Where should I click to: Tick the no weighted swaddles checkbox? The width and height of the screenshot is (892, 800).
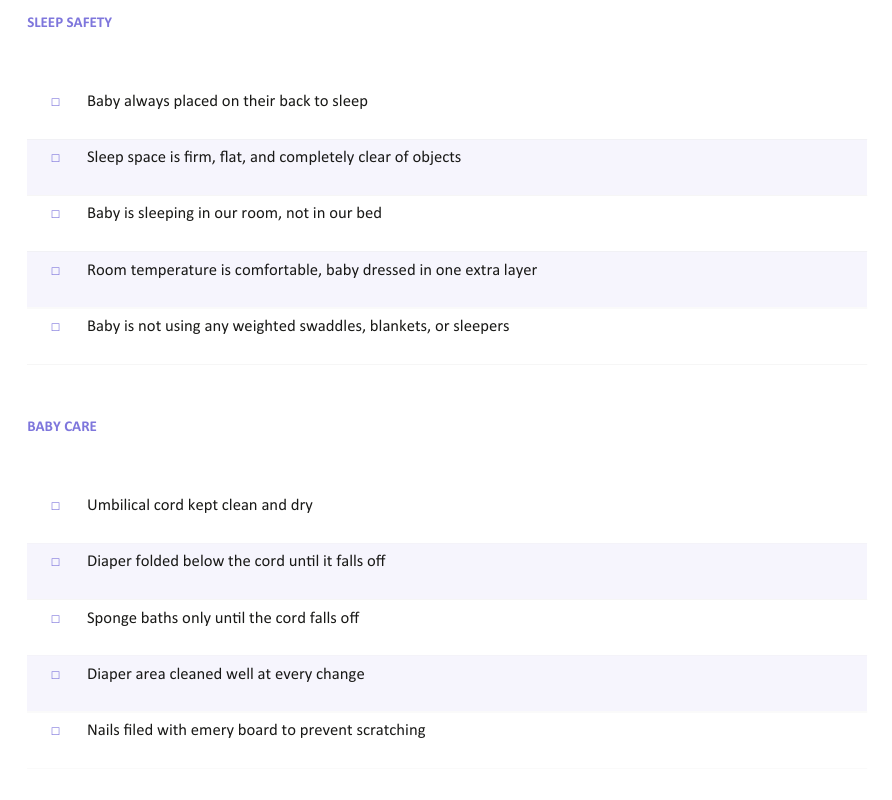(x=56, y=327)
